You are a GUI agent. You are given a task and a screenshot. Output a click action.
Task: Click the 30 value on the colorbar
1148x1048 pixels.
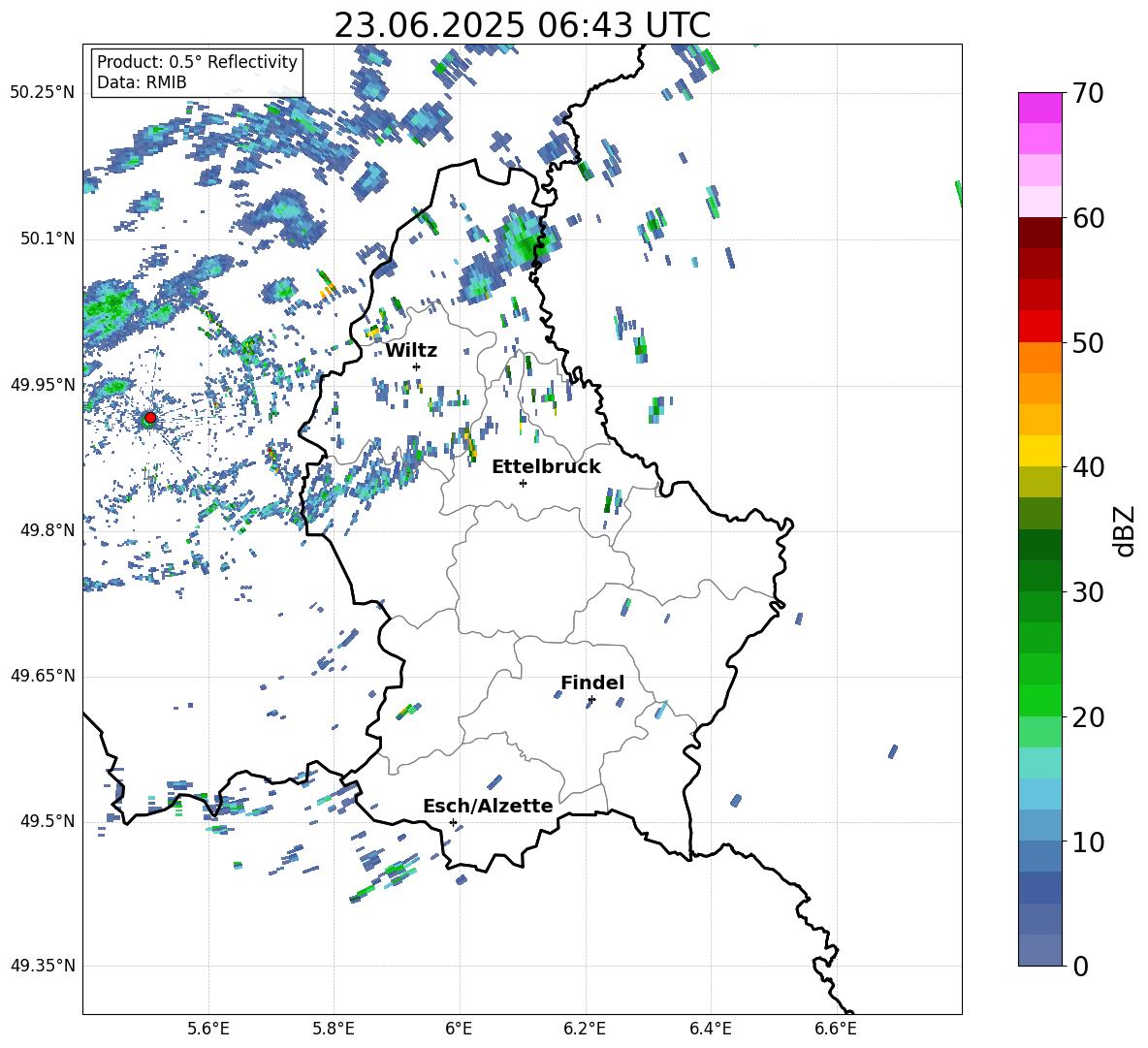click(1088, 592)
